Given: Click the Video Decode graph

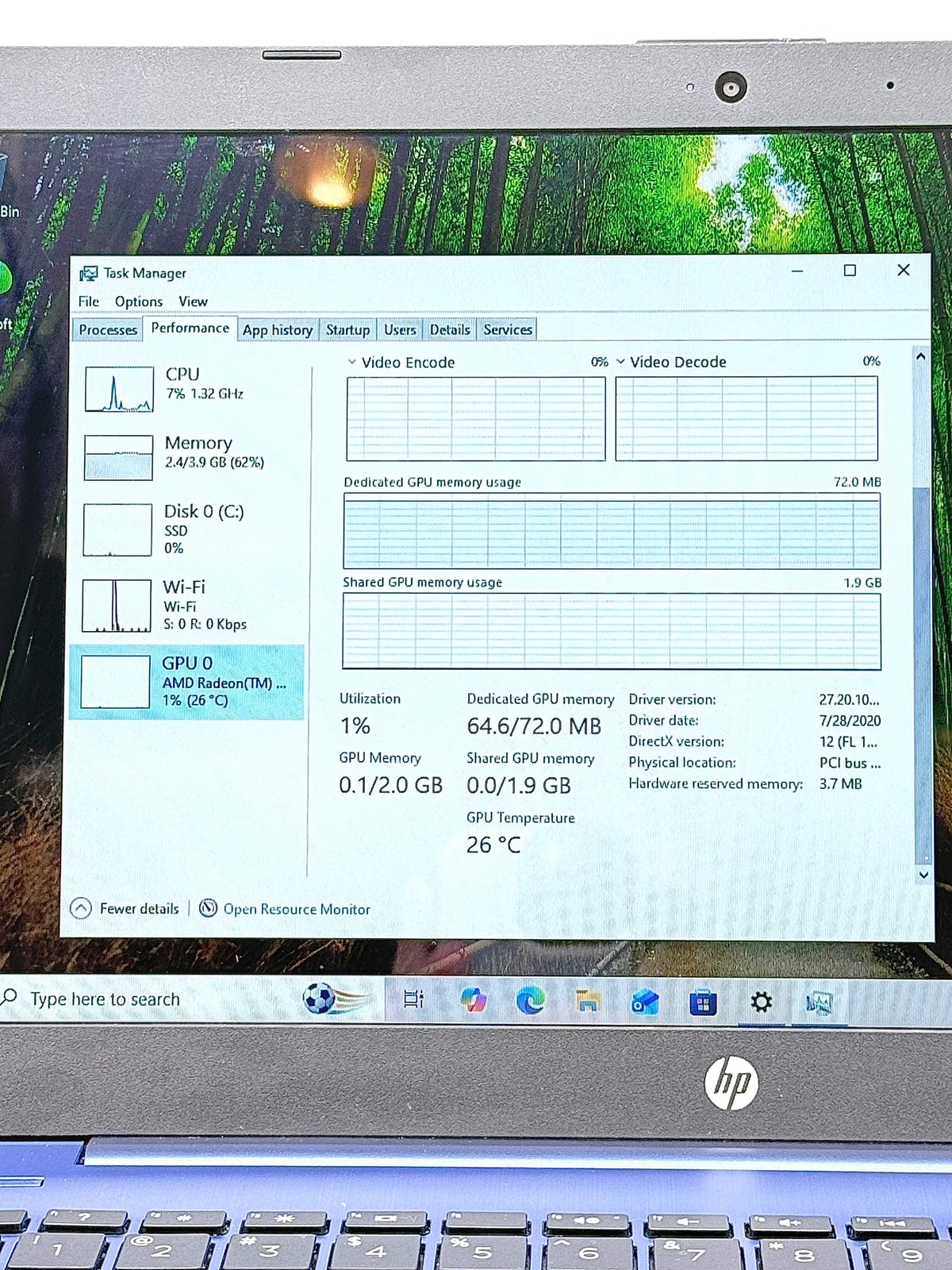Looking at the screenshot, I should pyautogui.click(x=747, y=418).
